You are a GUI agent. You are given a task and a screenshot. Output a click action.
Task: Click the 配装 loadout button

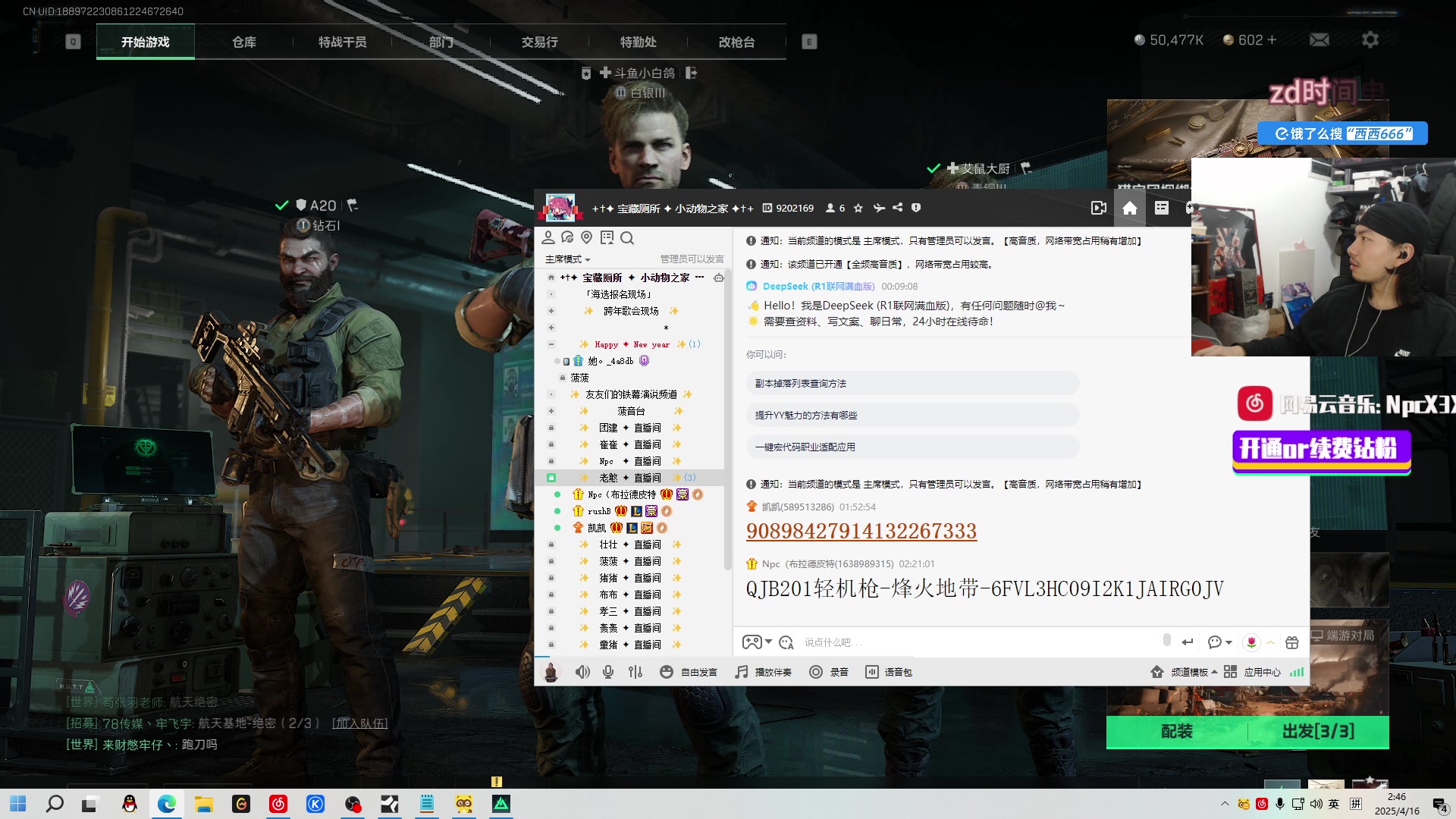(x=1176, y=731)
